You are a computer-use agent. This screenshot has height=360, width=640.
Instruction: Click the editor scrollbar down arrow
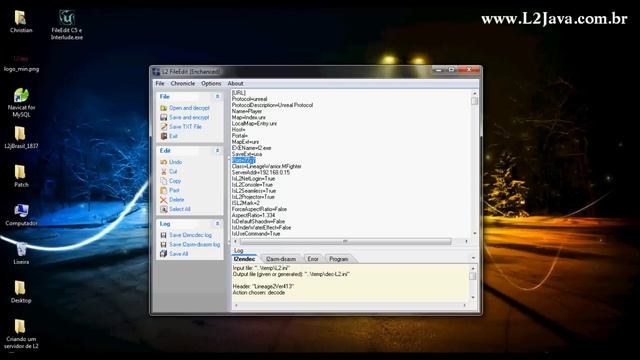[x=474, y=233]
